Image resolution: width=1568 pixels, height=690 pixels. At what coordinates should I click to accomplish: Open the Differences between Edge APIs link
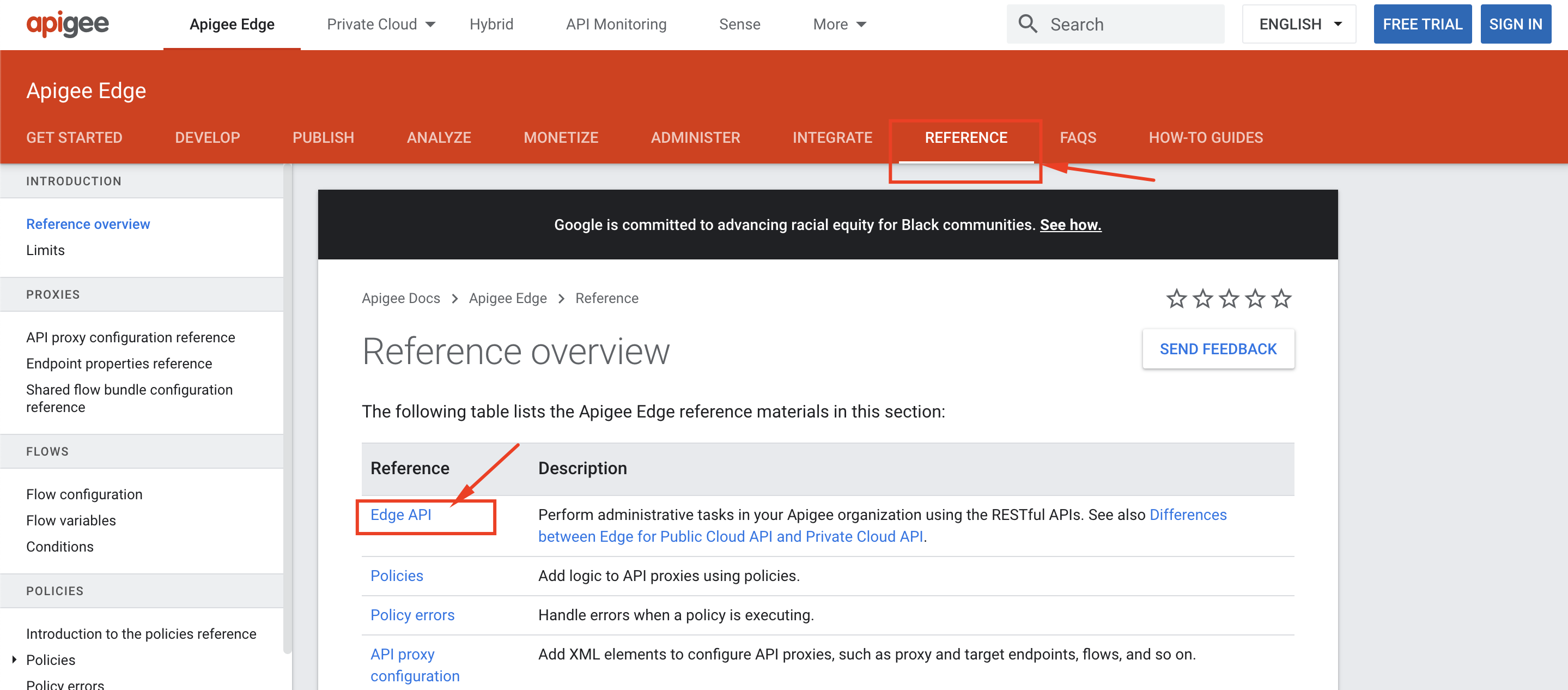(882, 525)
